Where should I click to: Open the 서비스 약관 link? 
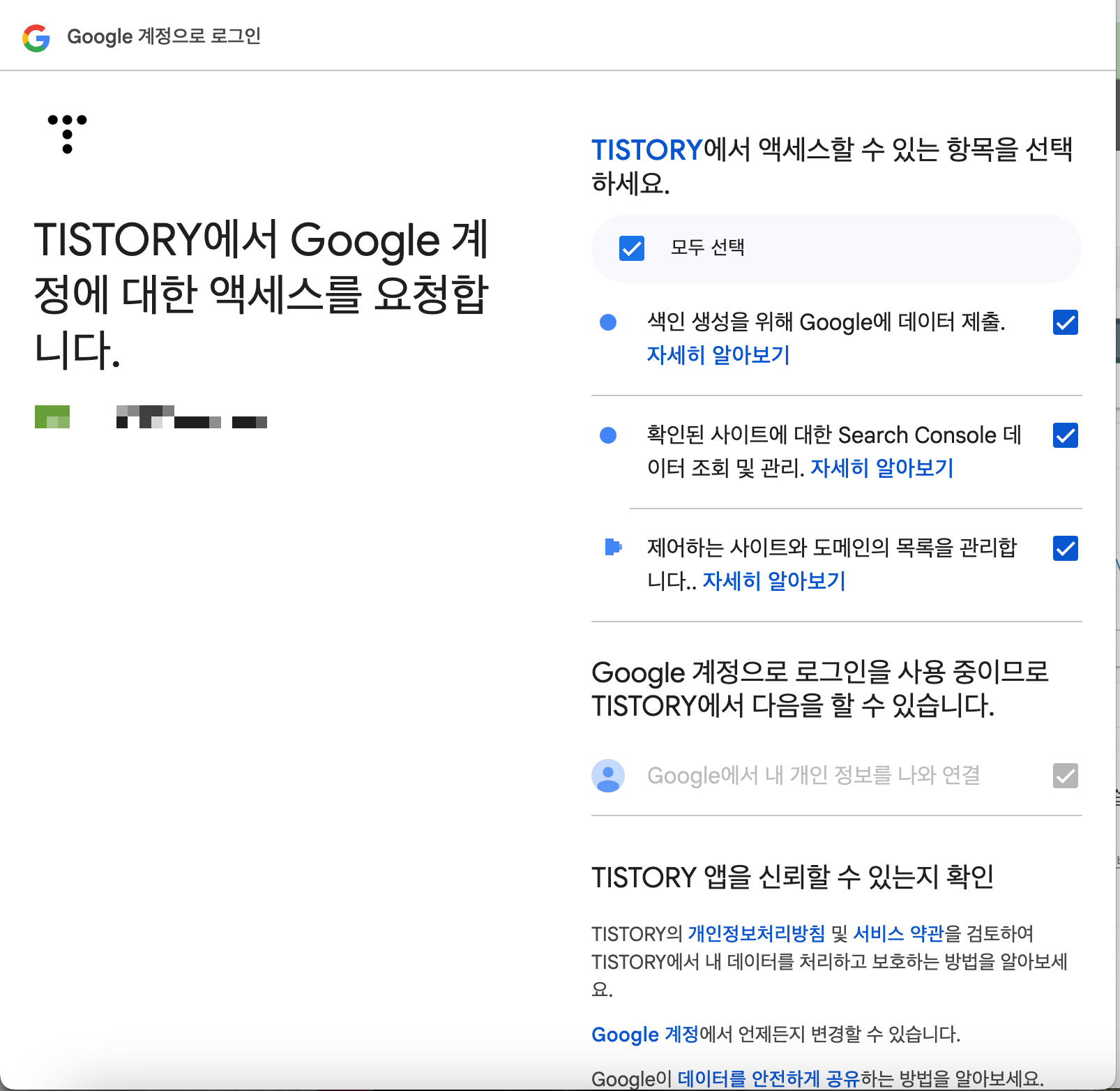pyautogui.click(x=898, y=933)
